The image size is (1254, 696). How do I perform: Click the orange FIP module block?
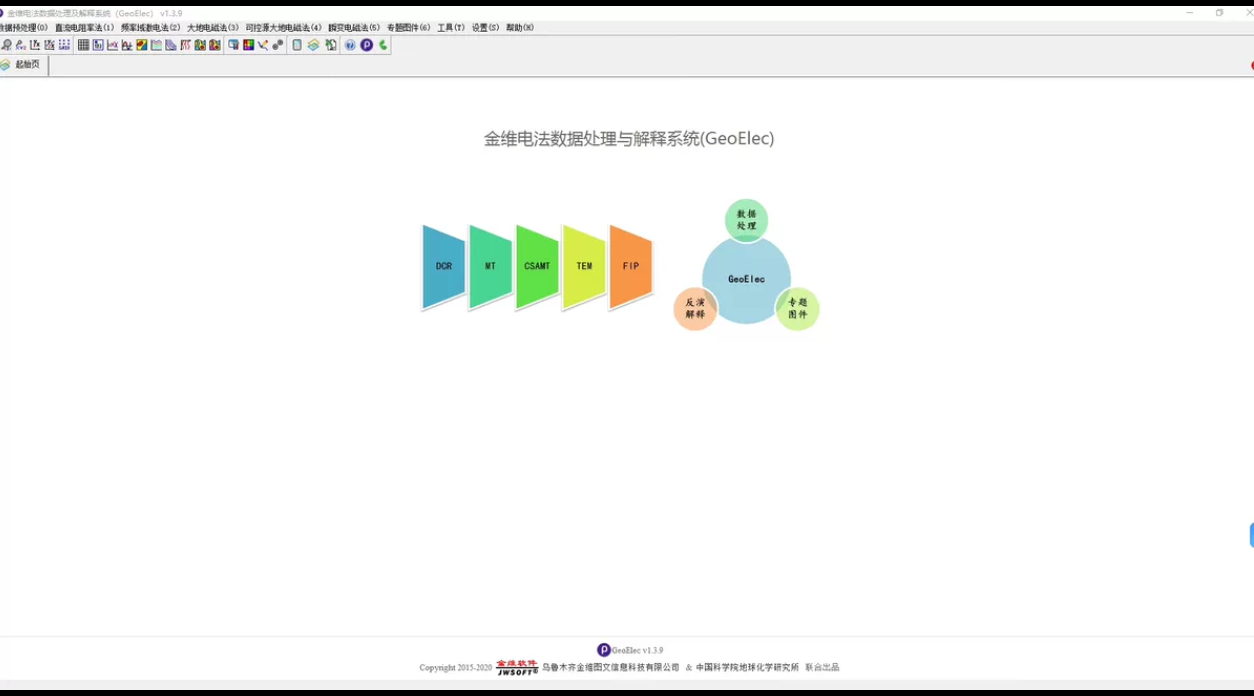tap(631, 267)
